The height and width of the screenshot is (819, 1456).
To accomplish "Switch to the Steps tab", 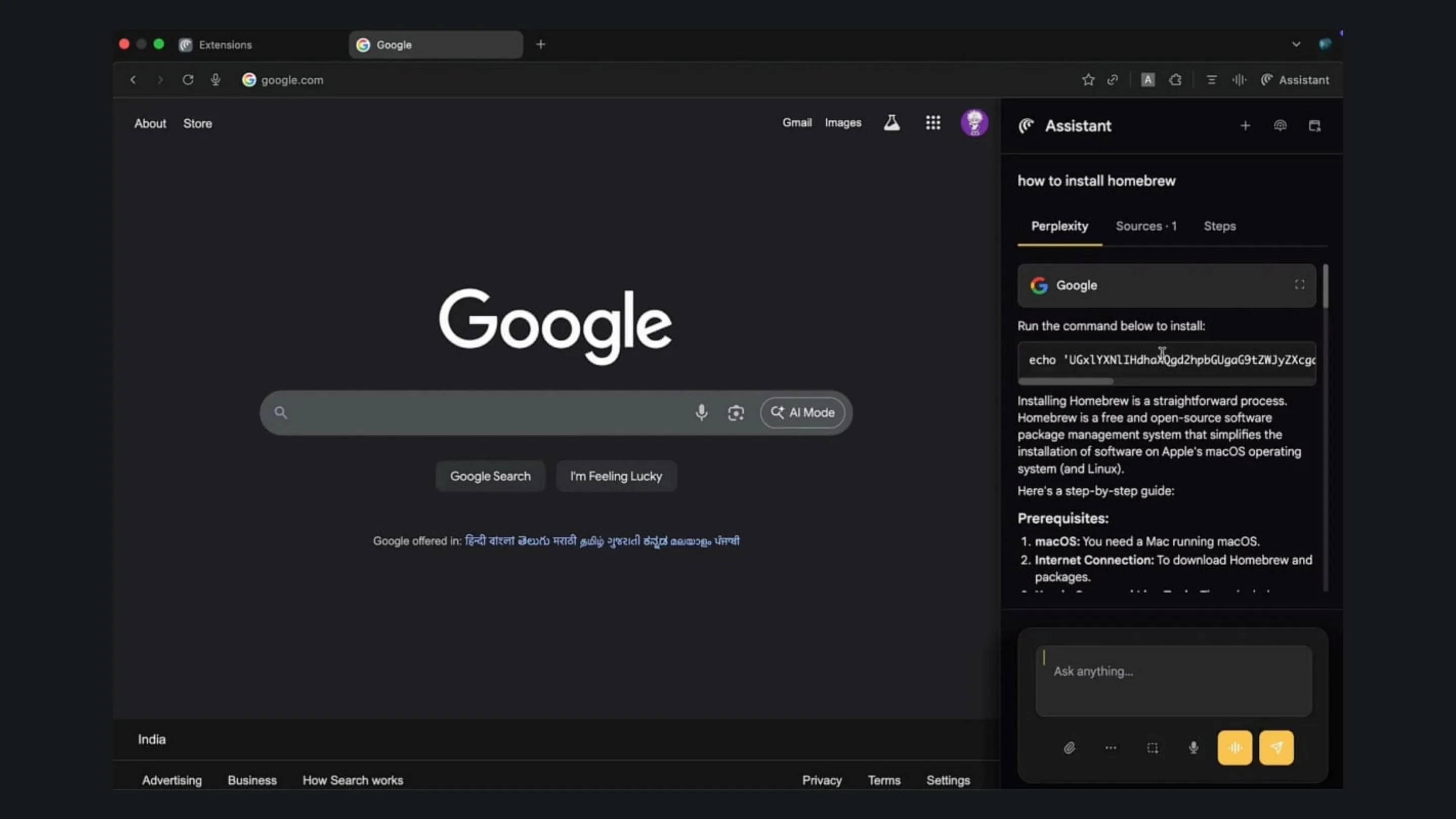I will pos(1219,226).
